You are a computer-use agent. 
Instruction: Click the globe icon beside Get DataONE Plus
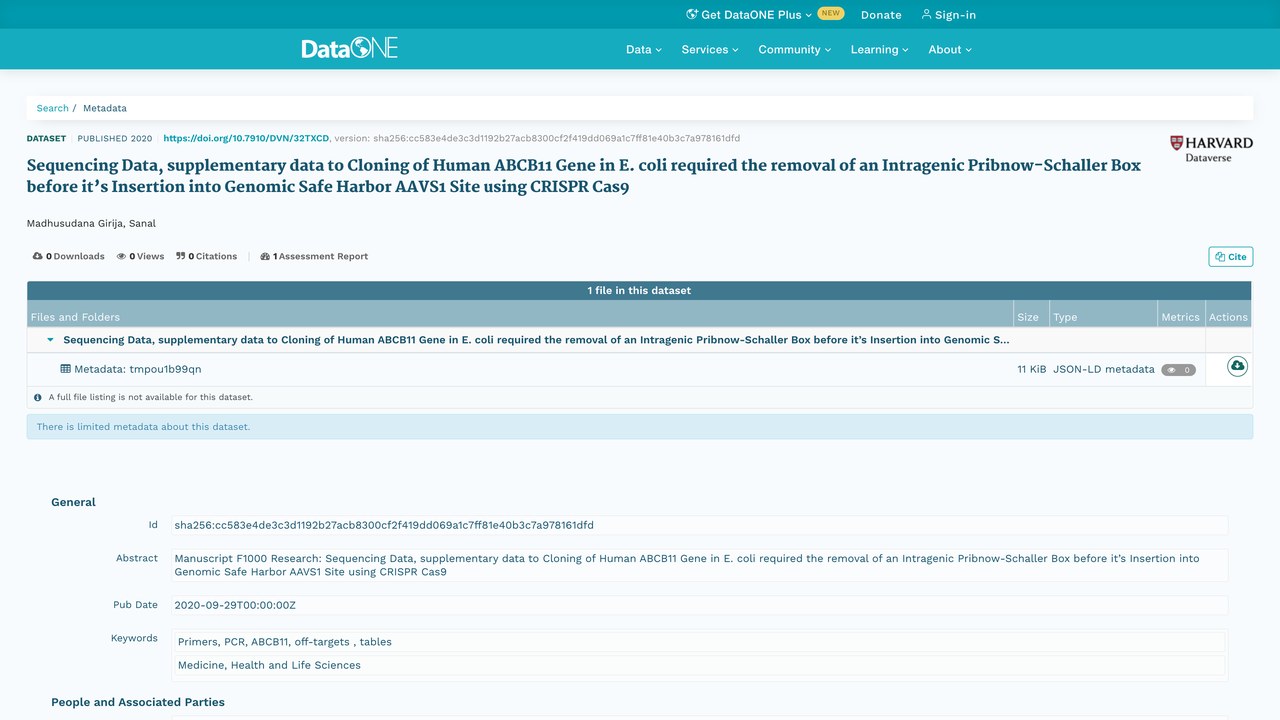(x=692, y=14)
